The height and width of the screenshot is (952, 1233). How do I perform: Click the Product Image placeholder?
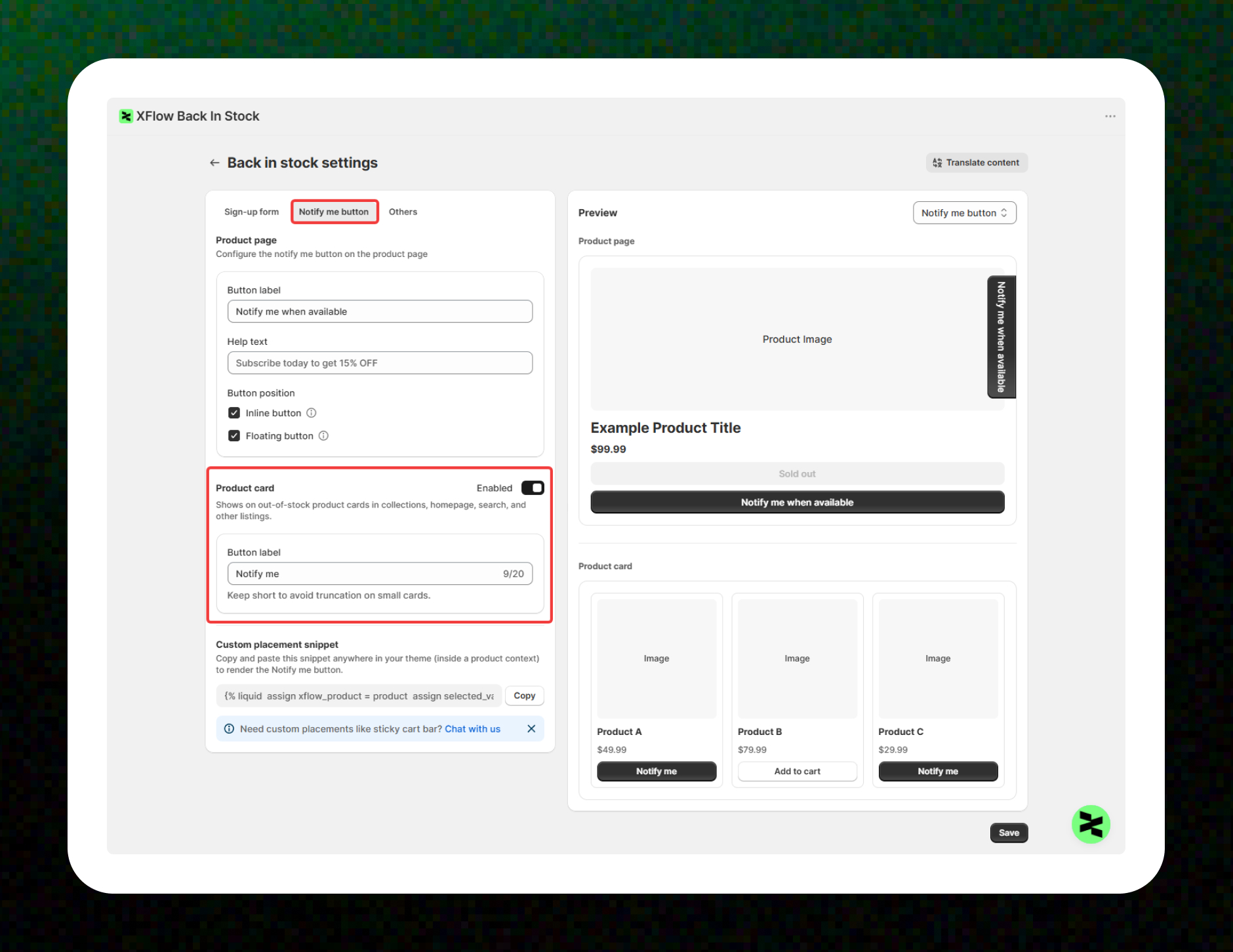point(797,339)
